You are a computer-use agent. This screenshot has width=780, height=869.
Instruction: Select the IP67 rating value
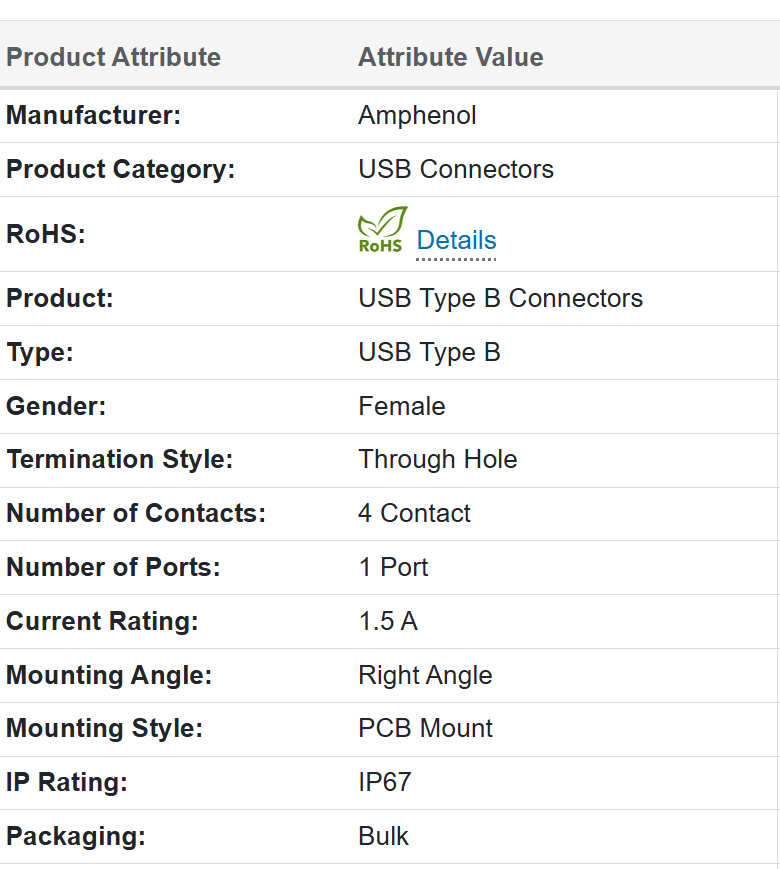tap(384, 782)
